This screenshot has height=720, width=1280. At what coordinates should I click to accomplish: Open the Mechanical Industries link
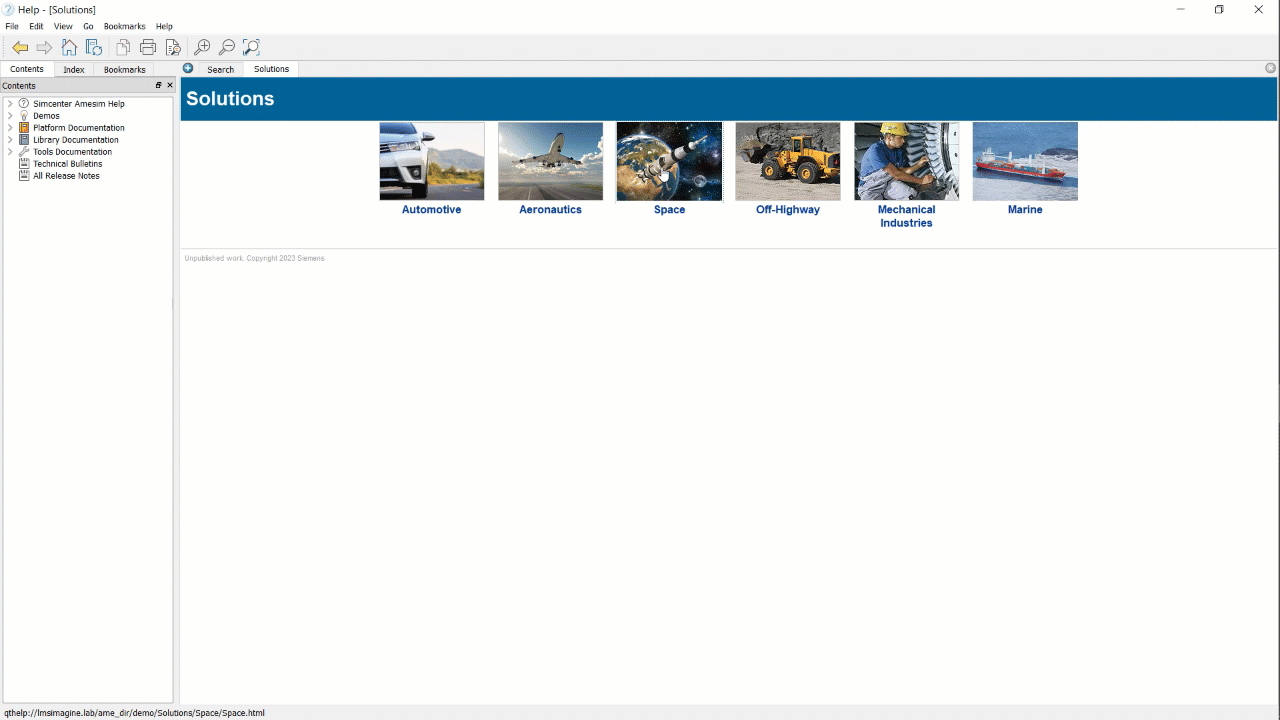906,216
